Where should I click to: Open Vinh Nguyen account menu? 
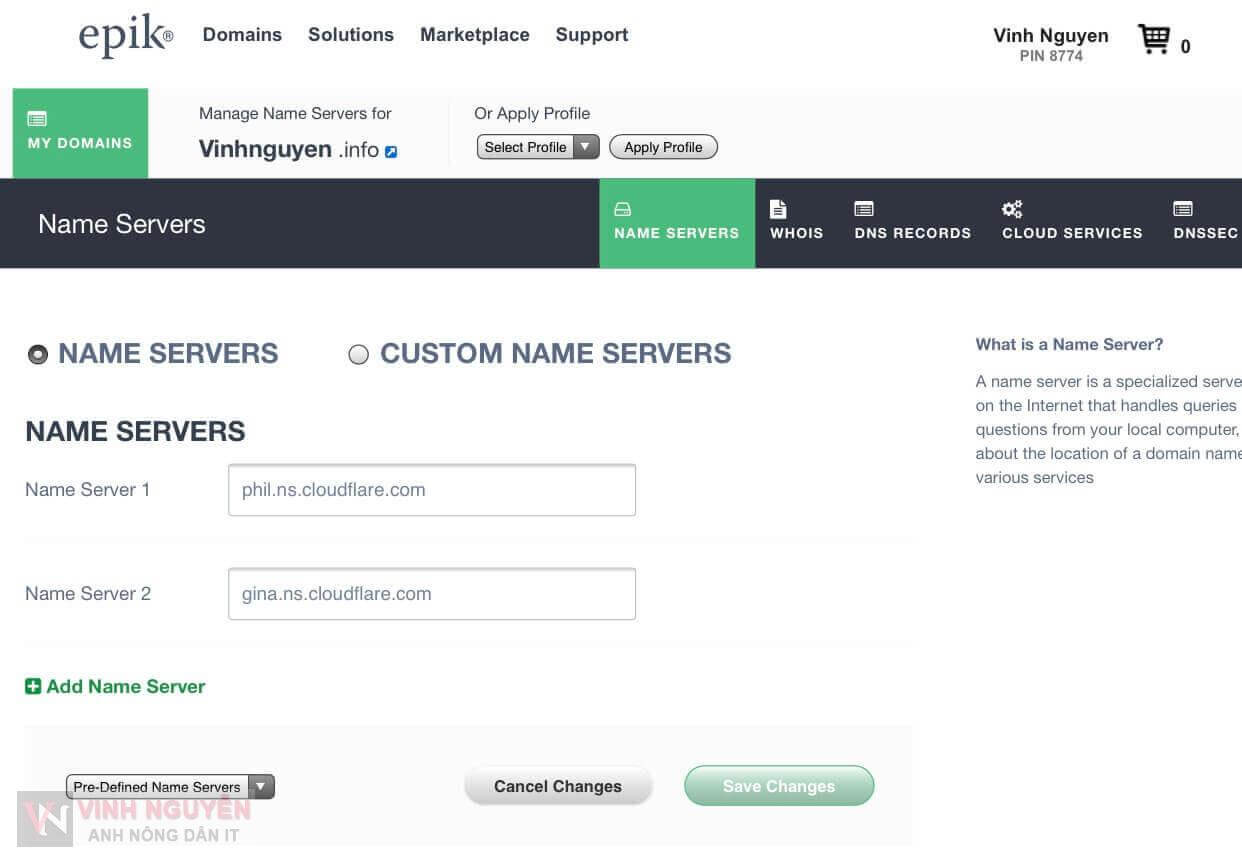pyautogui.click(x=1051, y=36)
